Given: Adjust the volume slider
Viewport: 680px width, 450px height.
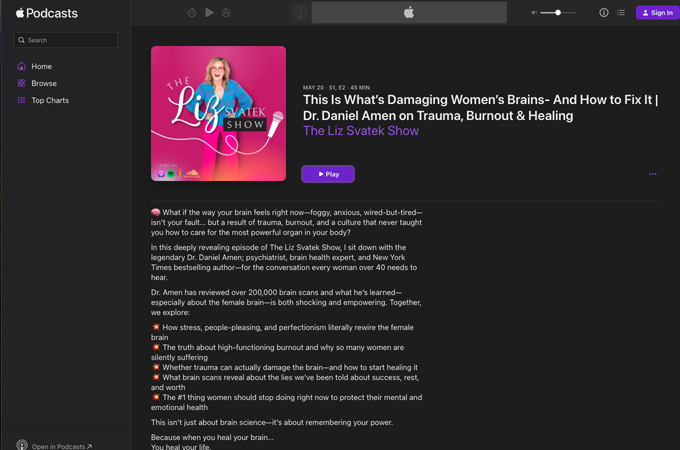Looking at the screenshot, I should click(558, 13).
